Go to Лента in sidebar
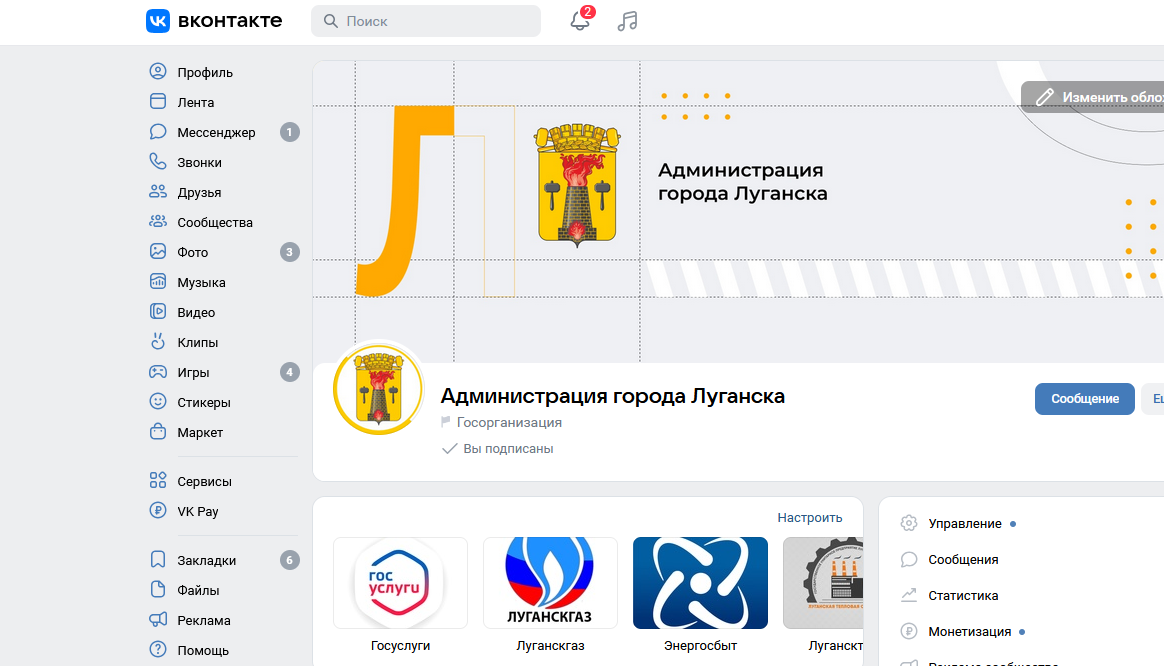 pos(196,102)
